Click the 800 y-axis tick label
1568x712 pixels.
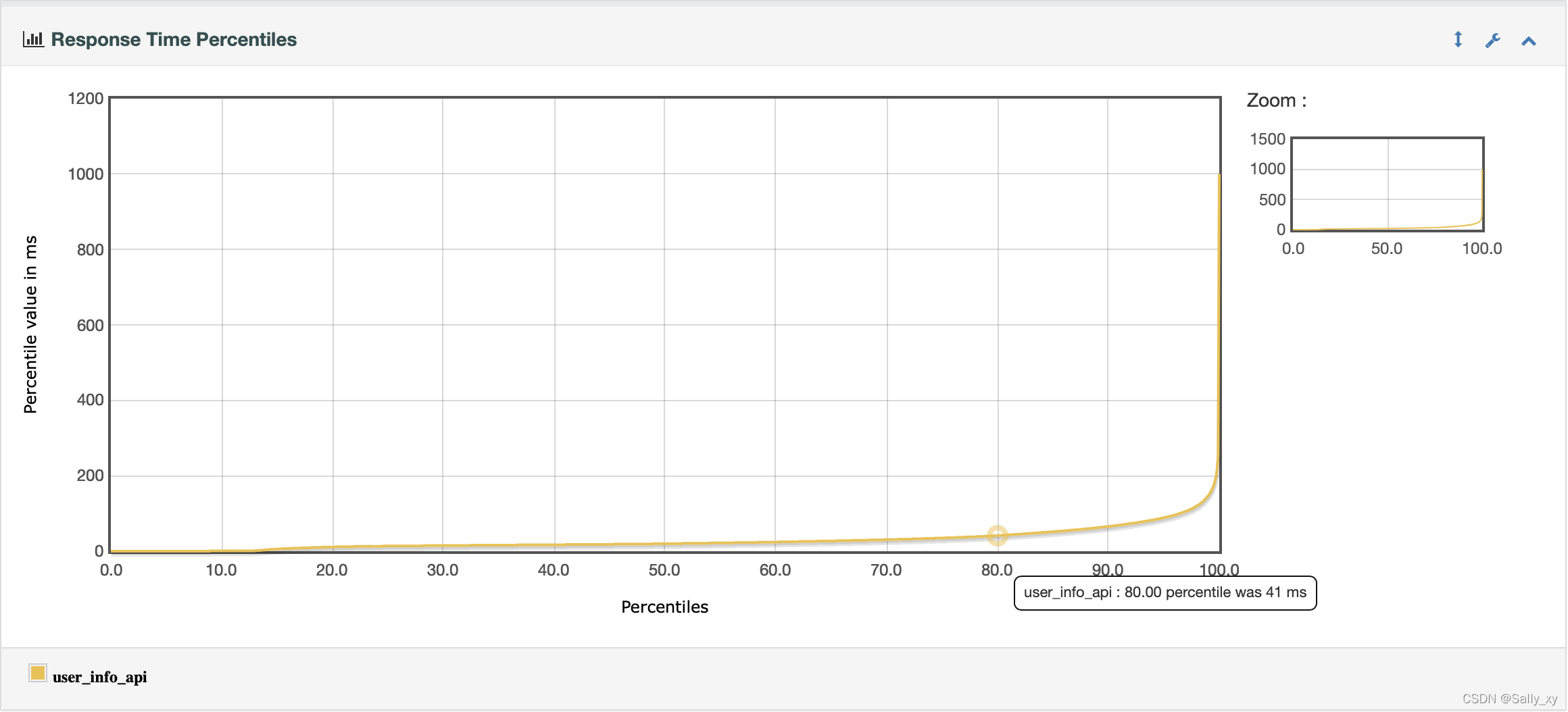(x=90, y=250)
